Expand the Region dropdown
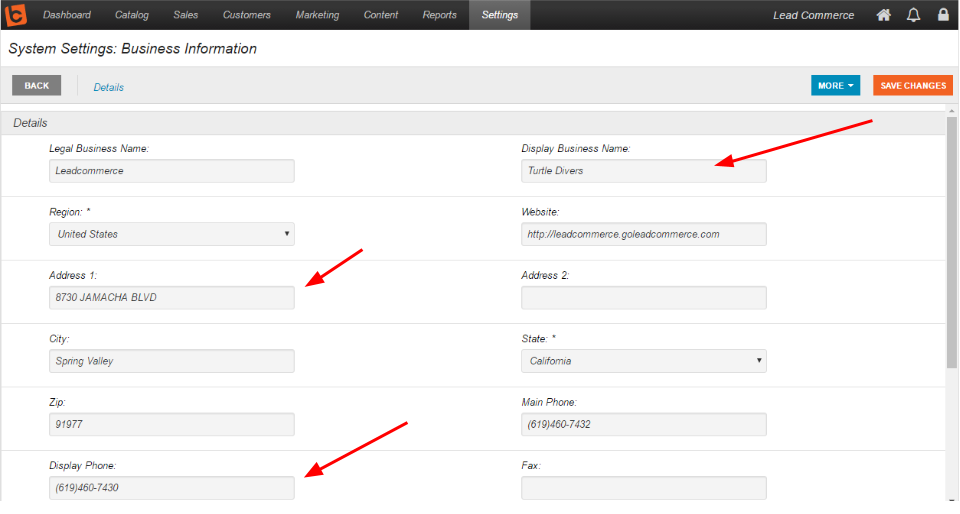960x514 pixels. pos(171,234)
